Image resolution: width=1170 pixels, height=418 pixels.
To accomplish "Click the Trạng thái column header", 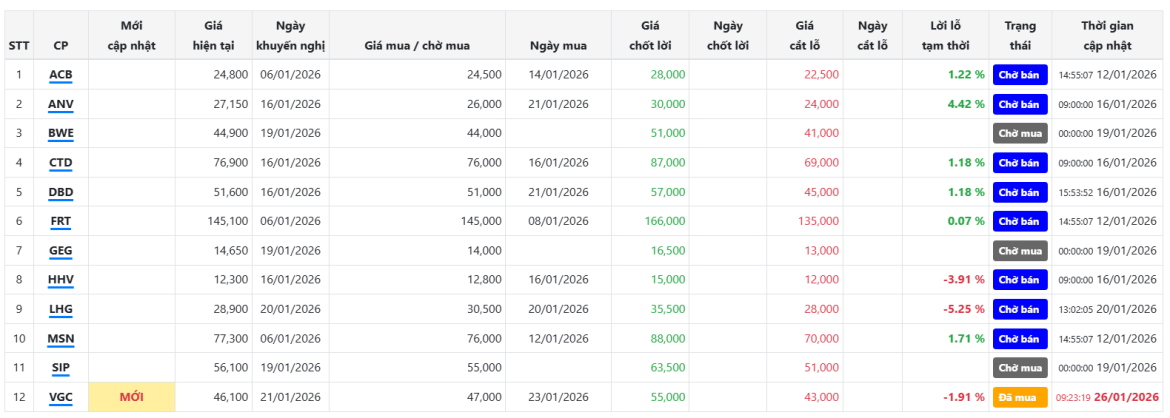I will [x=1019, y=35].
